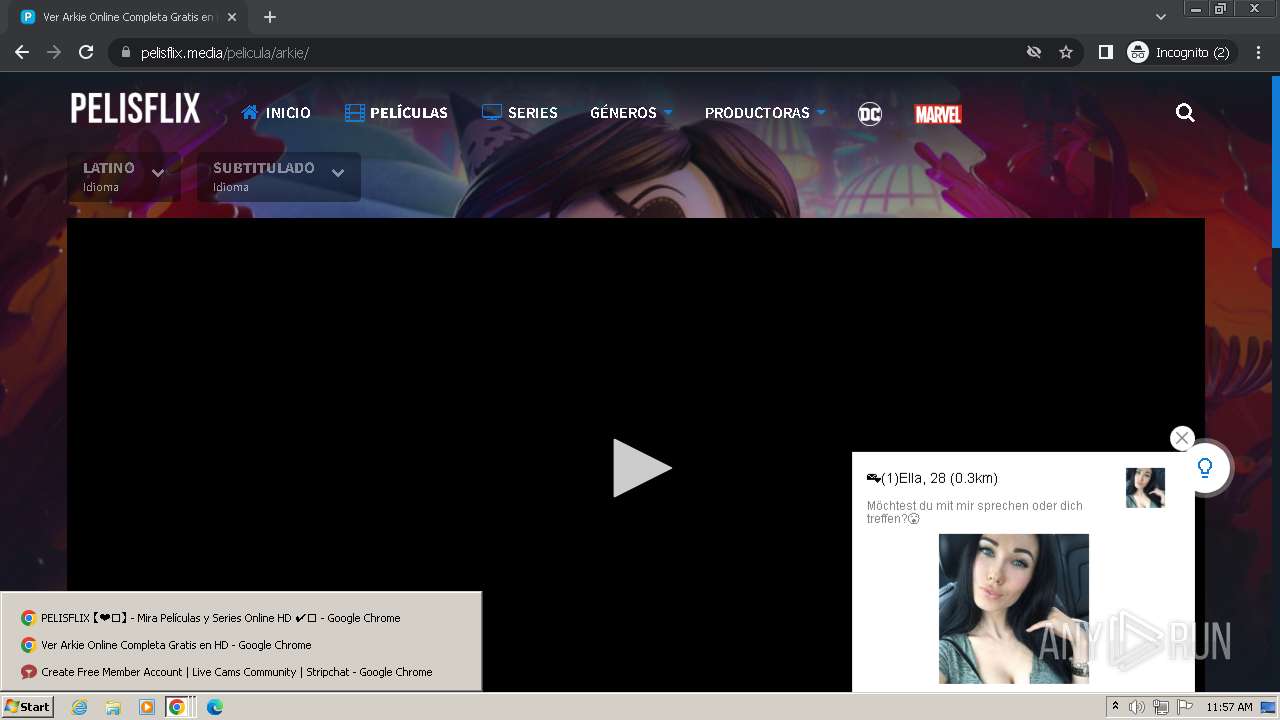Open Internet Explorer from taskbar
This screenshot has height=720, width=1280.
tap(80, 707)
